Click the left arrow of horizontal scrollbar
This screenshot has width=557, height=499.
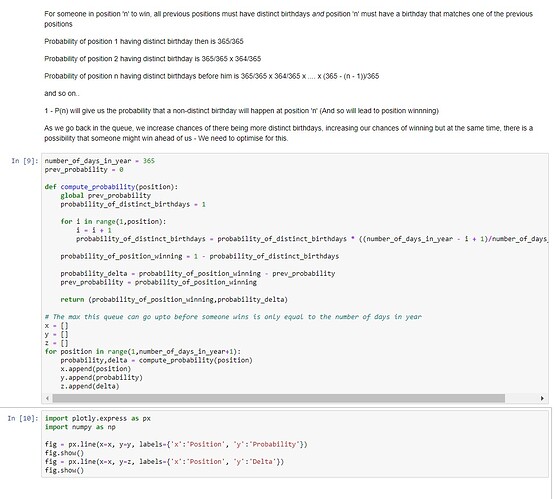[x=48, y=398]
